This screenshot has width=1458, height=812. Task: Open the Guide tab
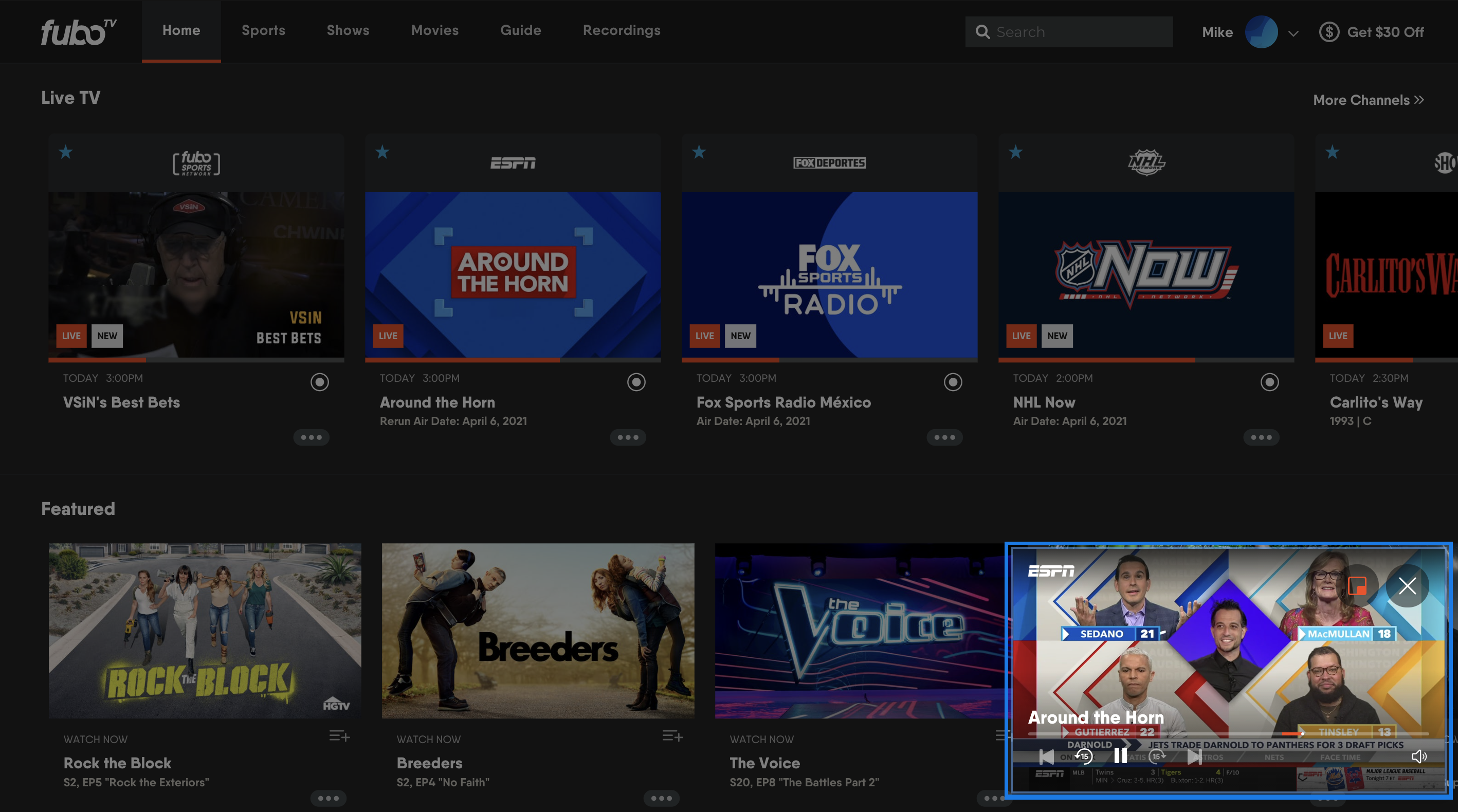521,30
